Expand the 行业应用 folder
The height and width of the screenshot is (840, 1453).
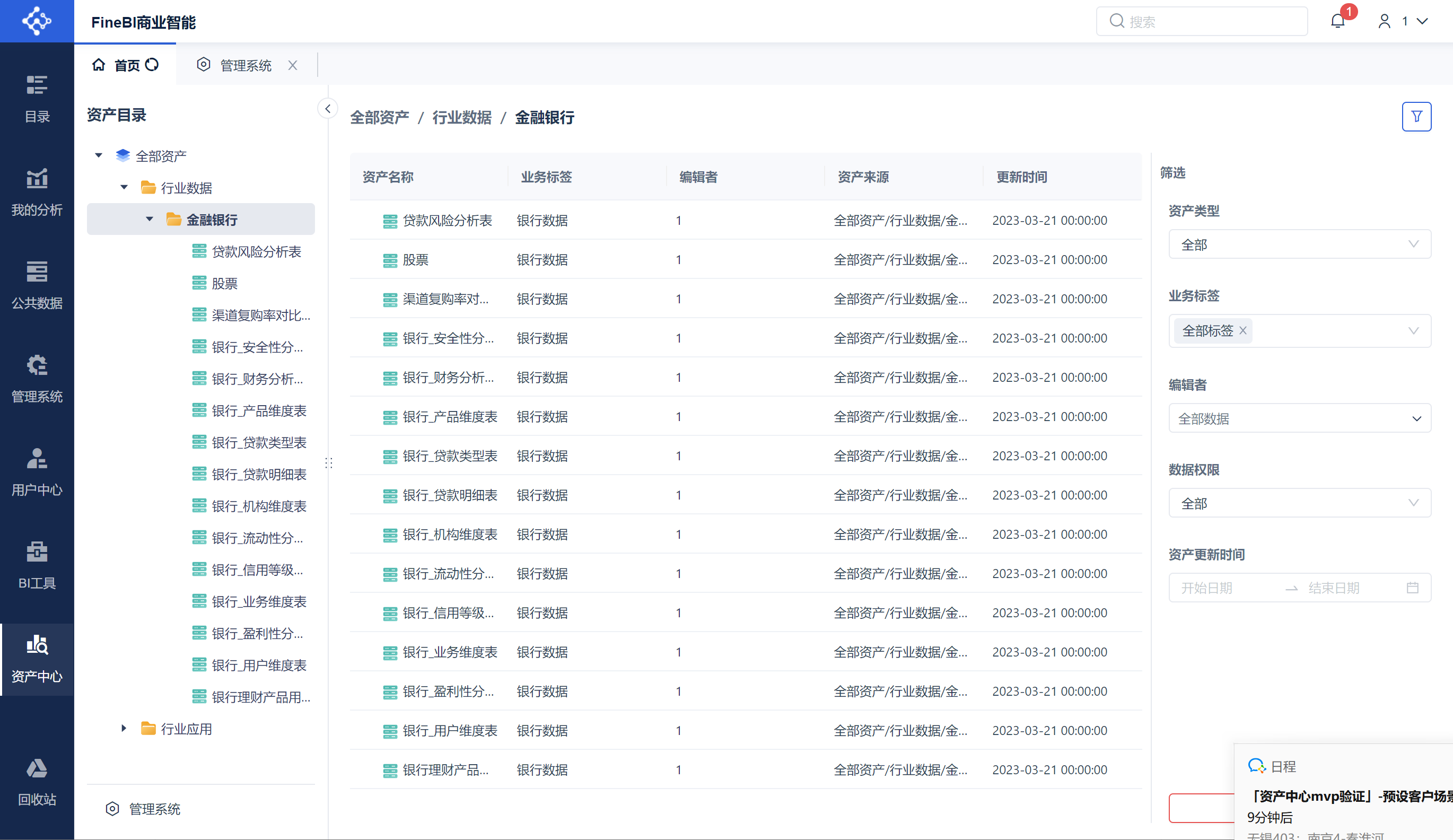(124, 729)
